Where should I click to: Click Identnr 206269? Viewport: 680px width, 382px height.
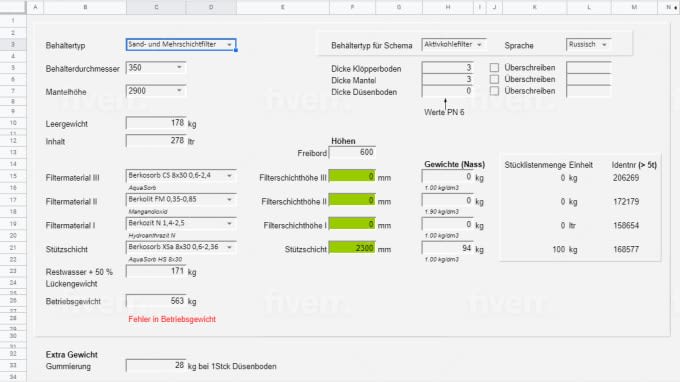pyautogui.click(x=626, y=178)
